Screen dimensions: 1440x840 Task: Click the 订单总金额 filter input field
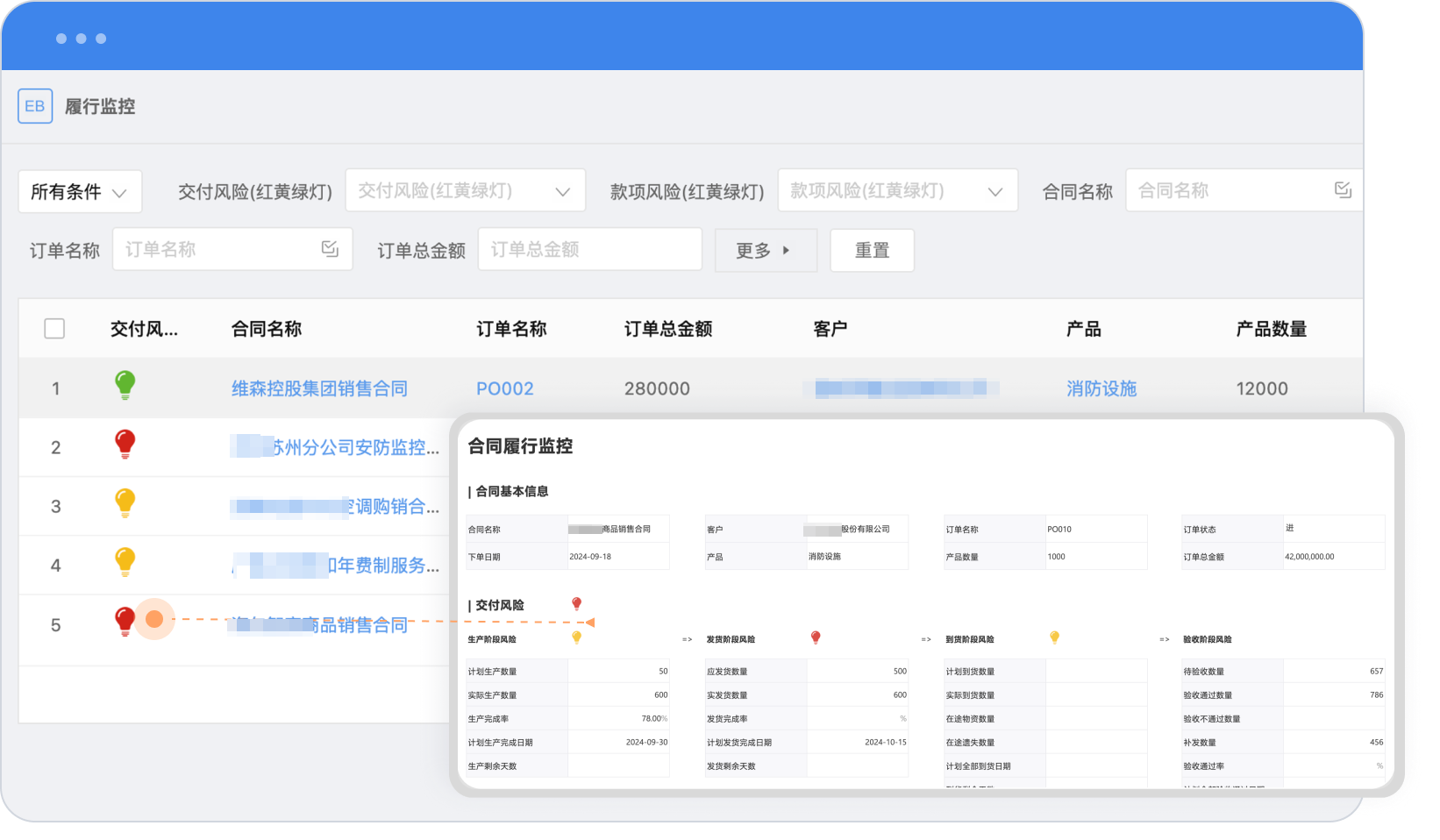(590, 249)
